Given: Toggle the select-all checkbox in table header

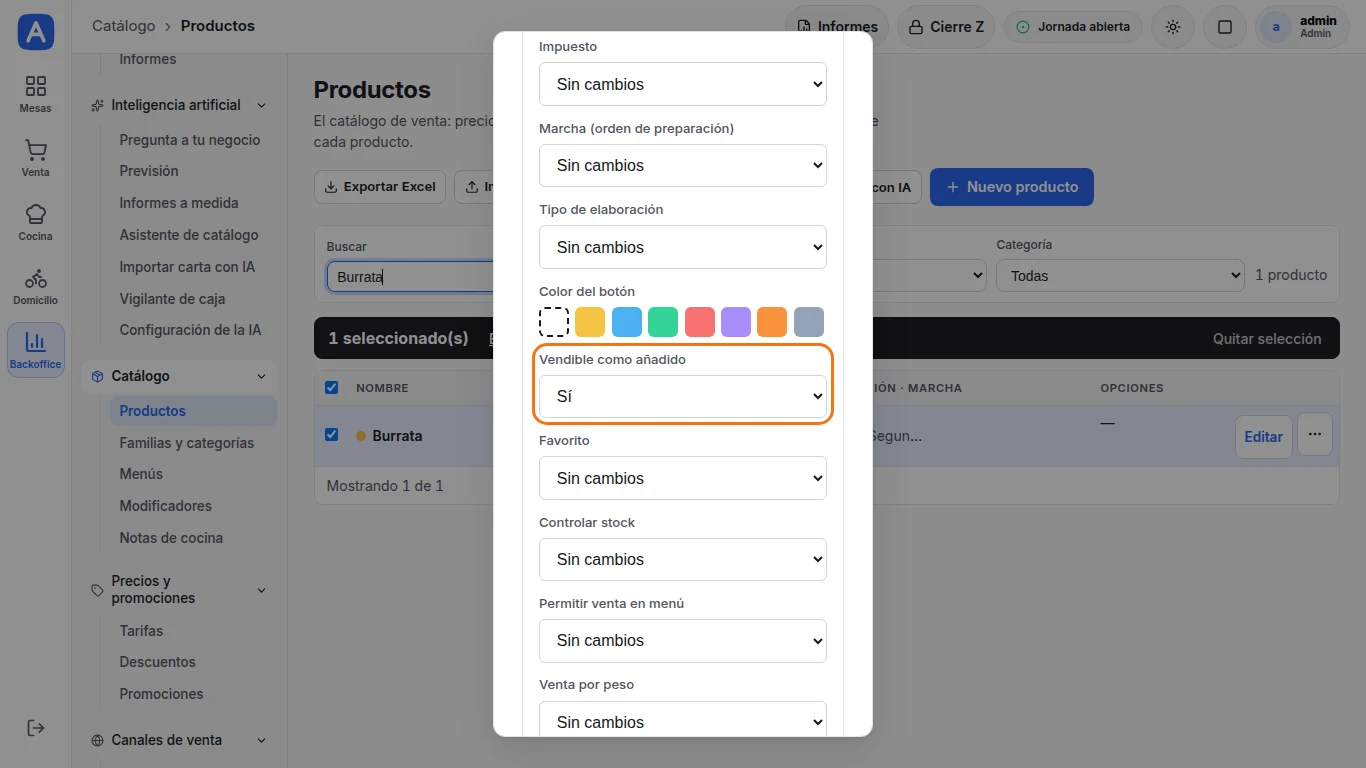Looking at the screenshot, I should 332,388.
